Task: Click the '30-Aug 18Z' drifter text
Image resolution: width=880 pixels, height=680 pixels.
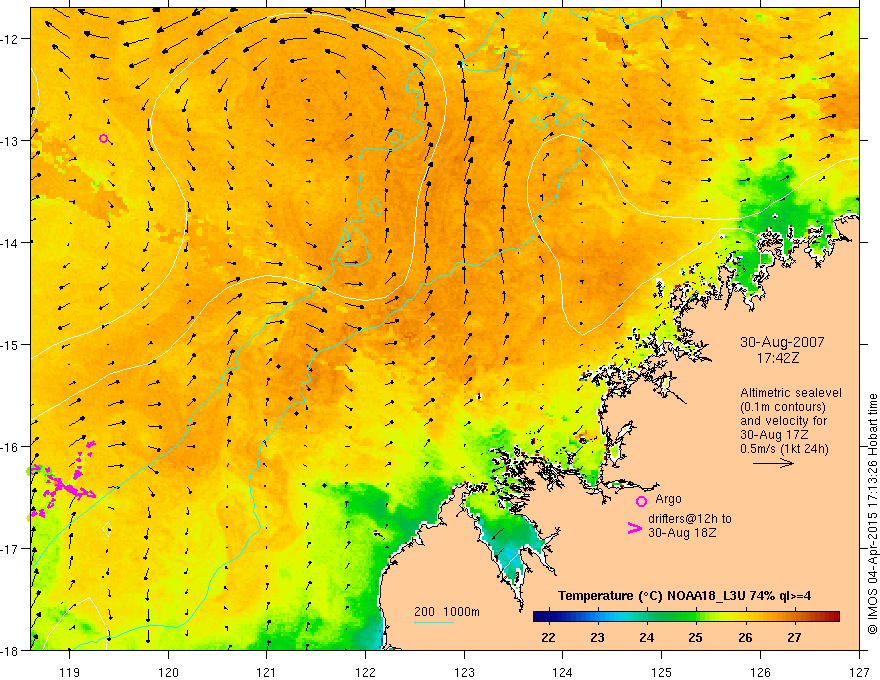Action: 682,533
